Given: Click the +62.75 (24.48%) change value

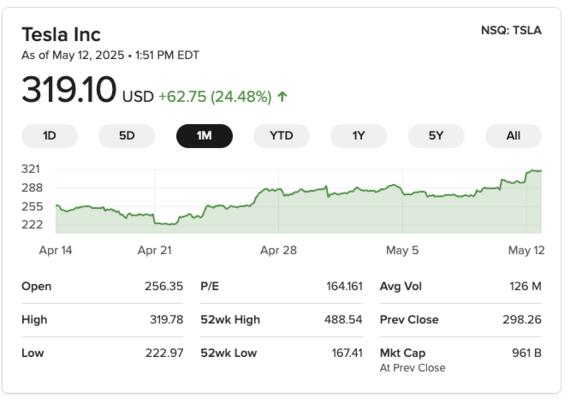Looking at the screenshot, I should [x=215, y=97].
